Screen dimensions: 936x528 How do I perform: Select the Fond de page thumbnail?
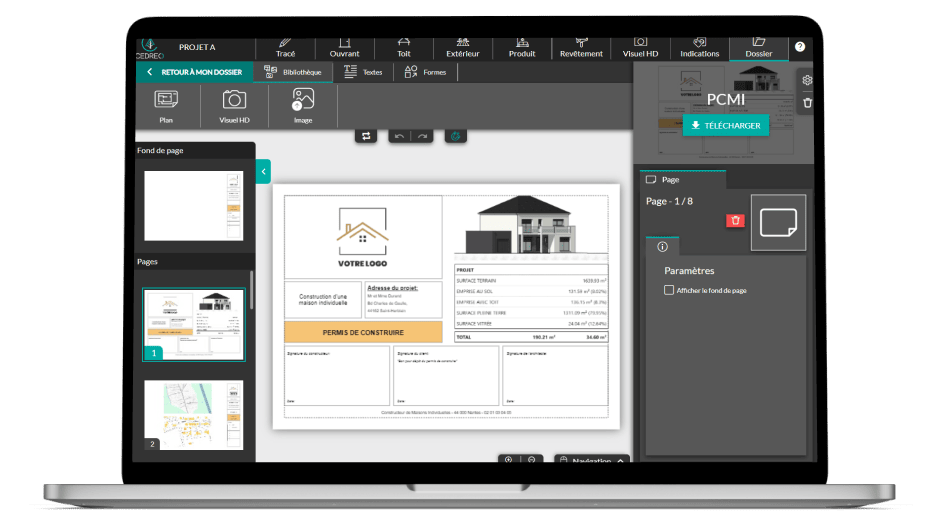(193, 205)
